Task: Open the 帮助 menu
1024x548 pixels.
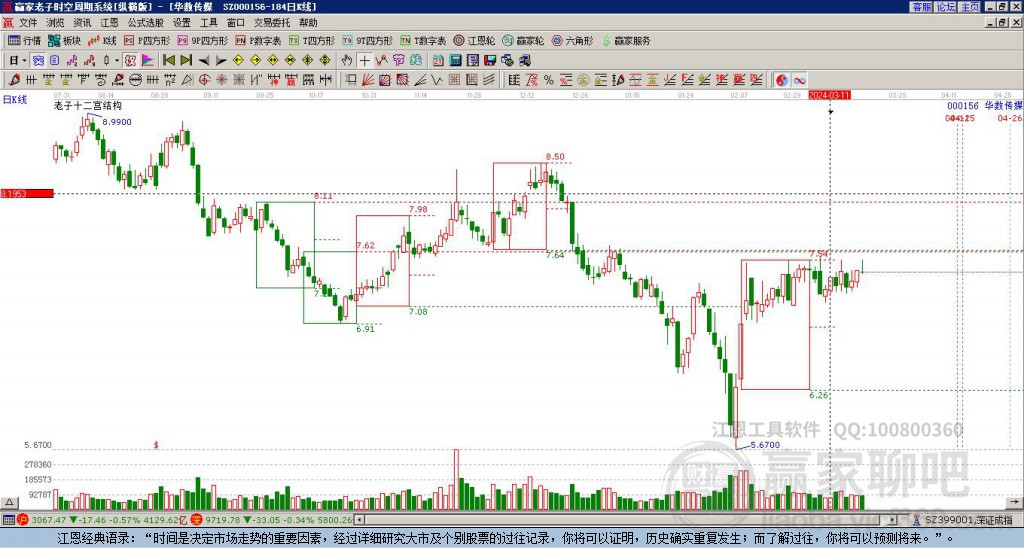Action: 308,23
